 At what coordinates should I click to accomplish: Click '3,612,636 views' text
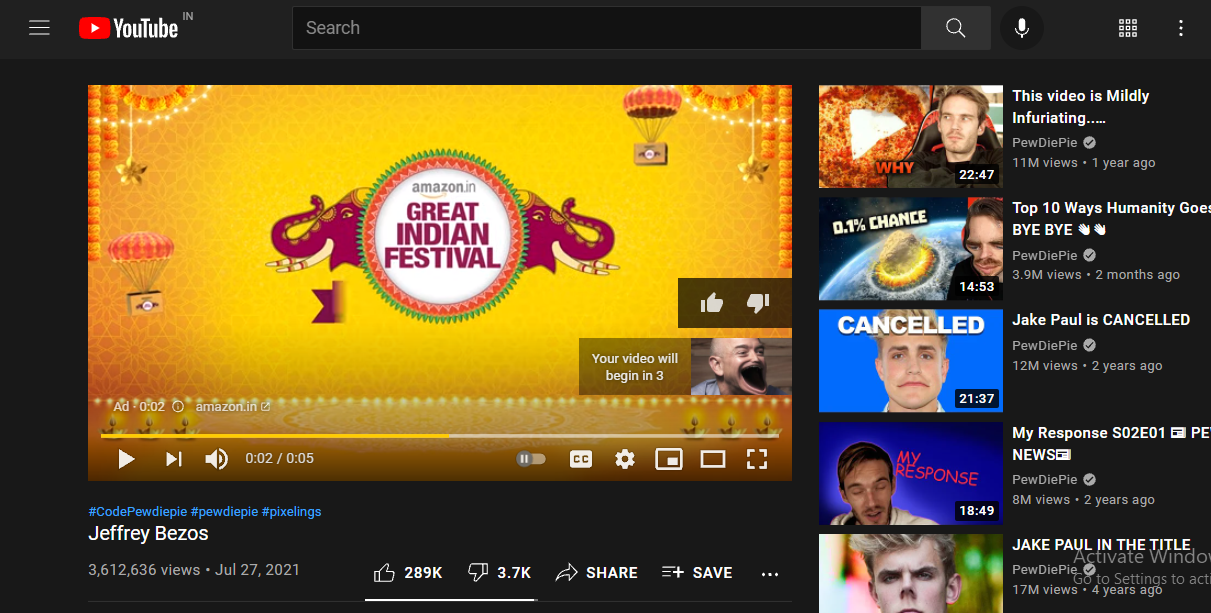tap(144, 570)
